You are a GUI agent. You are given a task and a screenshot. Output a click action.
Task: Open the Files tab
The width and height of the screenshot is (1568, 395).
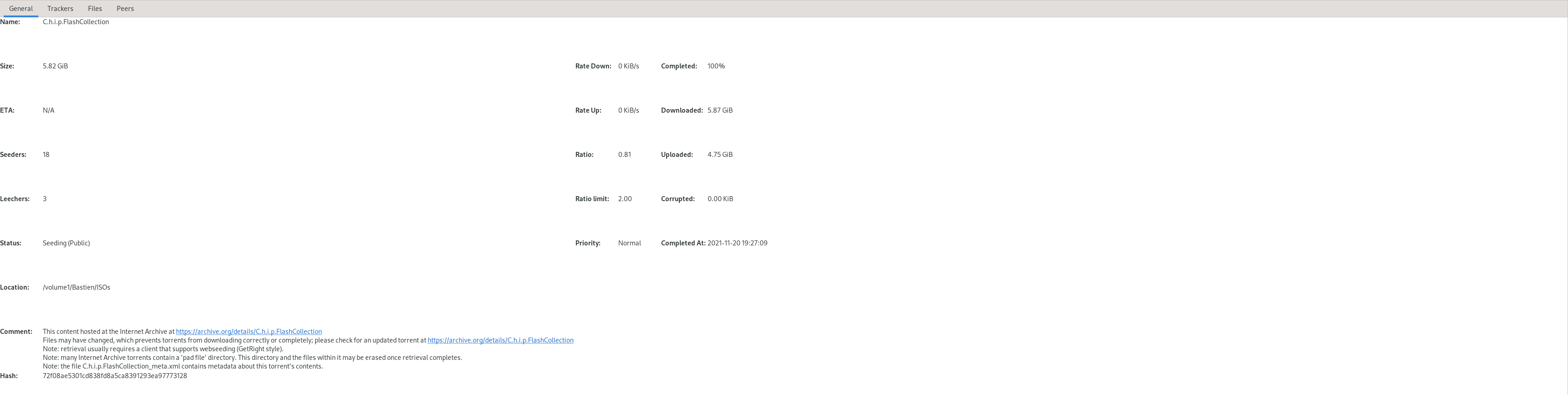click(x=95, y=9)
